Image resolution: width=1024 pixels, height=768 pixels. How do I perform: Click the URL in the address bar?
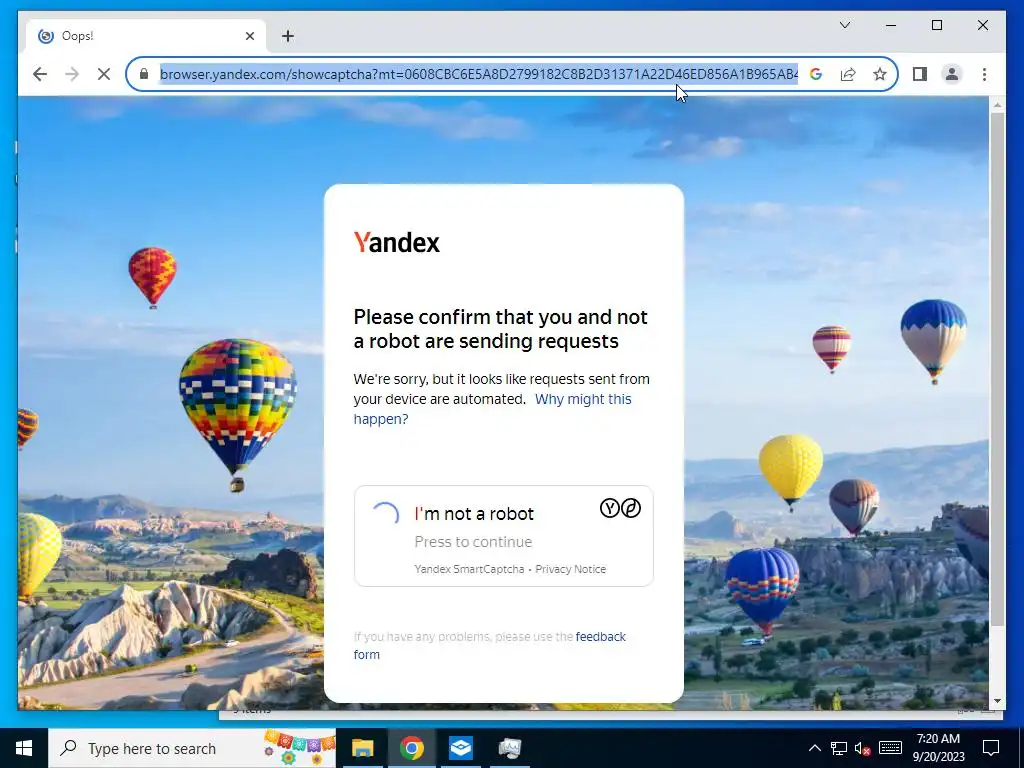pyautogui.click(x=479, y=74)
